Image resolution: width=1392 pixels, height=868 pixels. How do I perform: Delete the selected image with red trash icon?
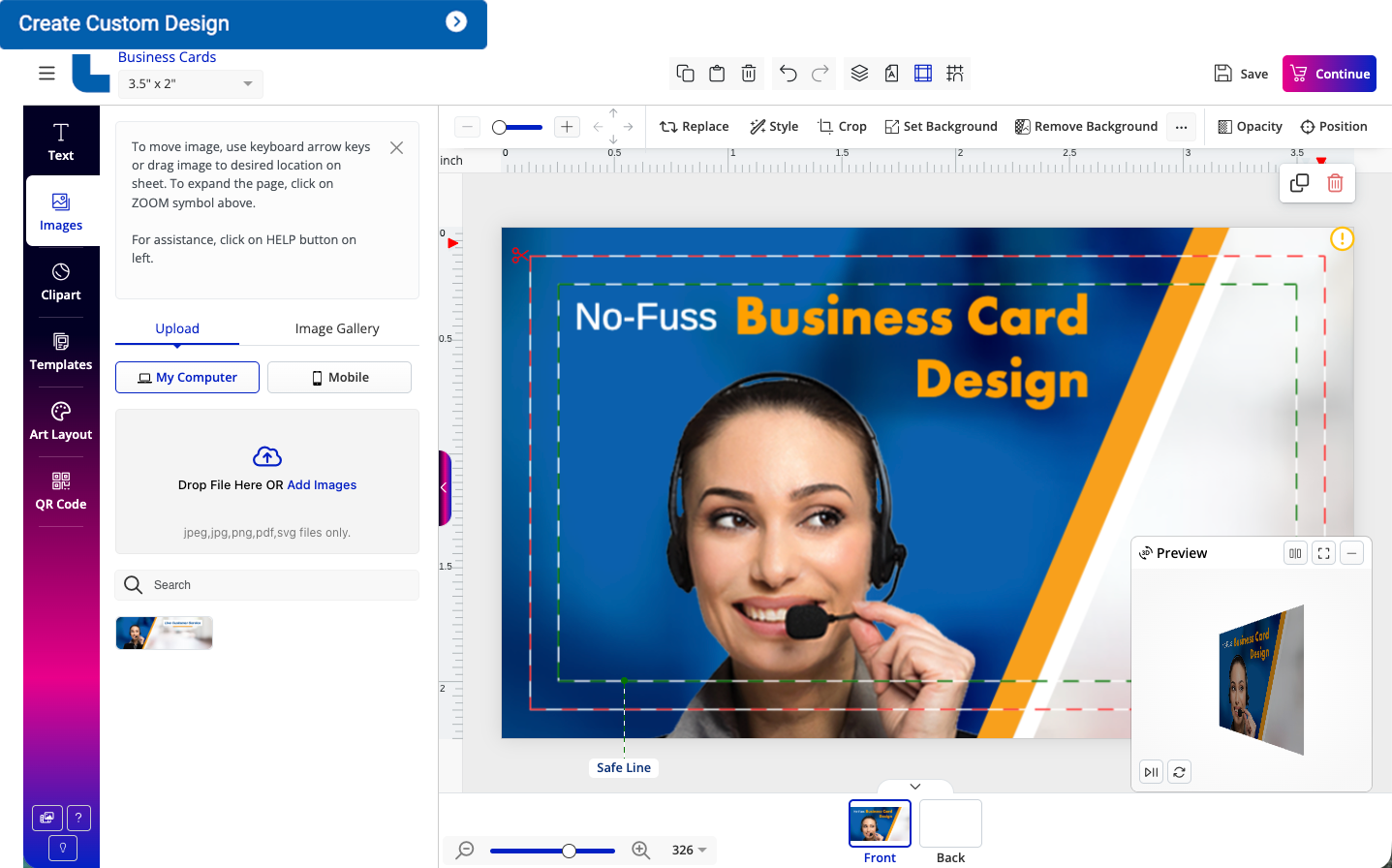coord(1335,183)
